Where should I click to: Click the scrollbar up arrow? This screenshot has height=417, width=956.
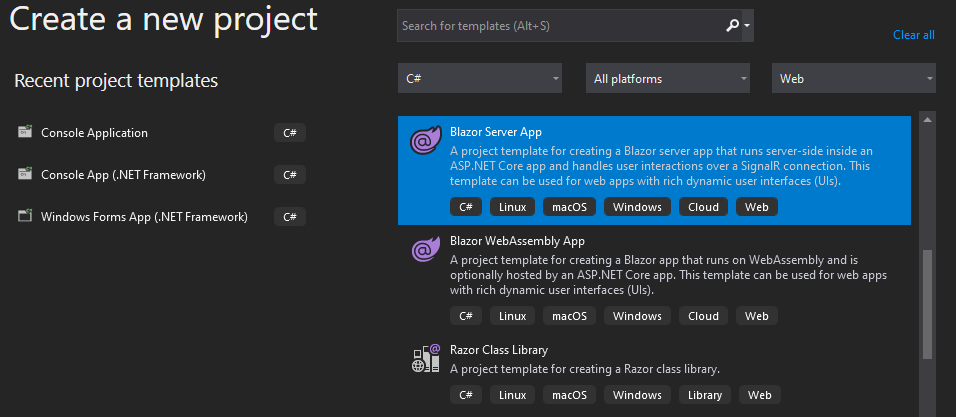pyautogui.click(x=927, y=120)
